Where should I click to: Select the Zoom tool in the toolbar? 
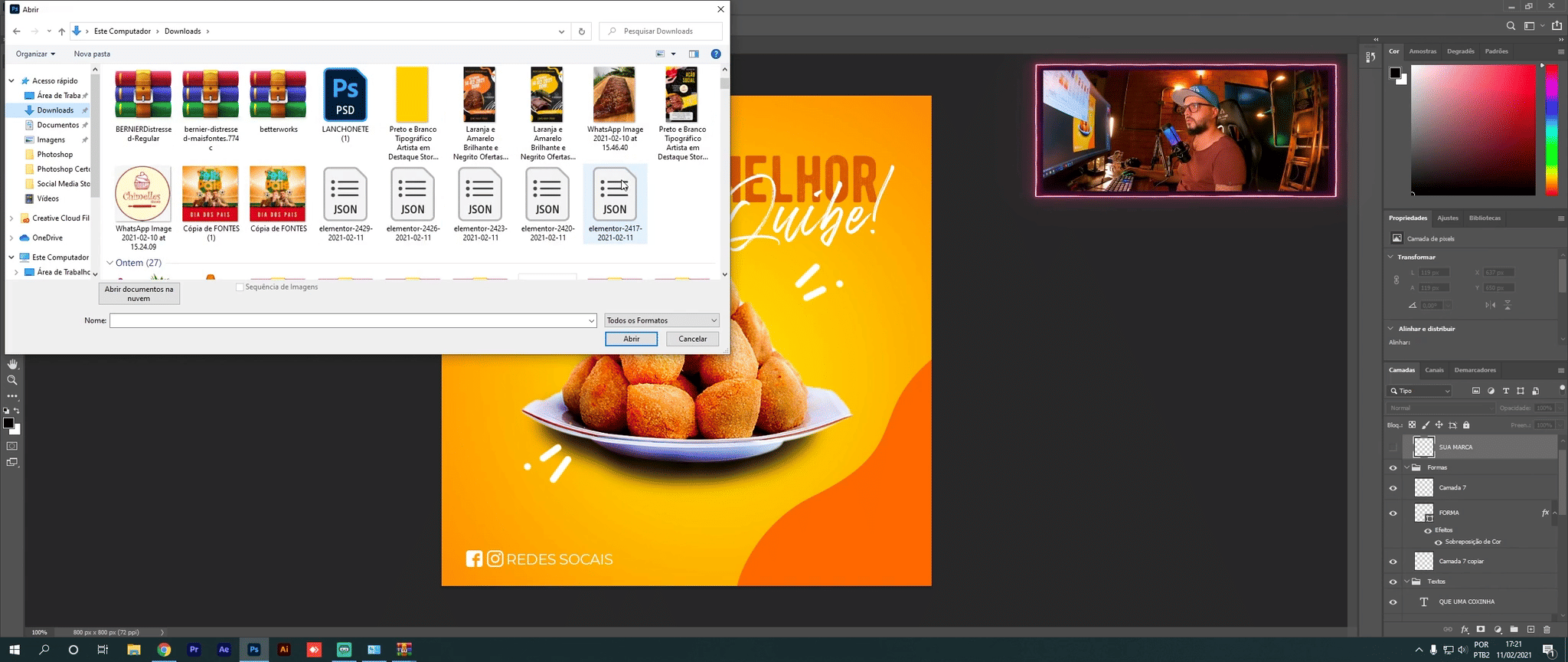[12, 380]
